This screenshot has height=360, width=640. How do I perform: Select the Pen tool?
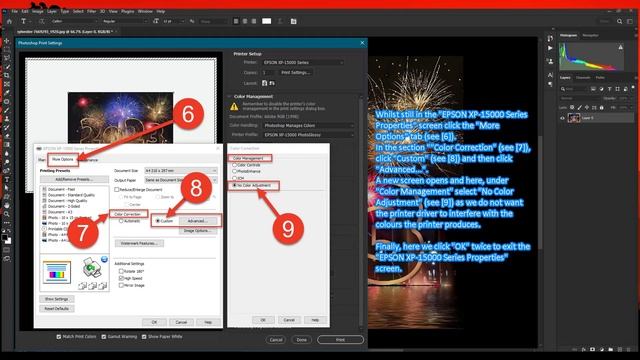pyautogui.click(x=7, y=171)
